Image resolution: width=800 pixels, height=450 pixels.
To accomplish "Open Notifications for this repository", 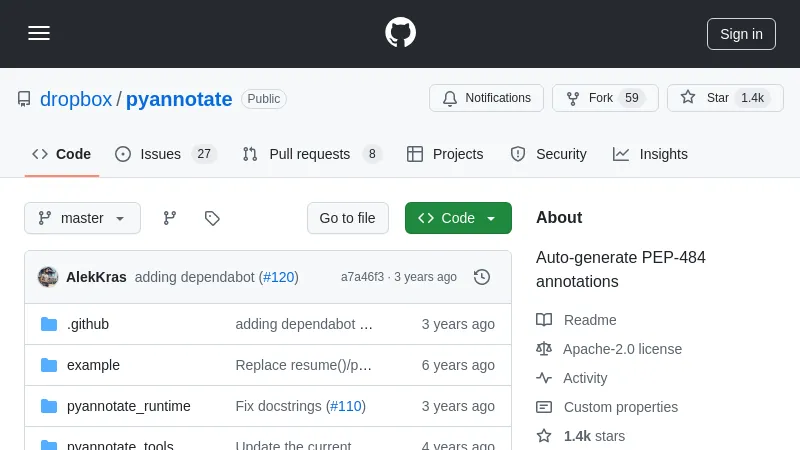I will [x=486, y=98].
